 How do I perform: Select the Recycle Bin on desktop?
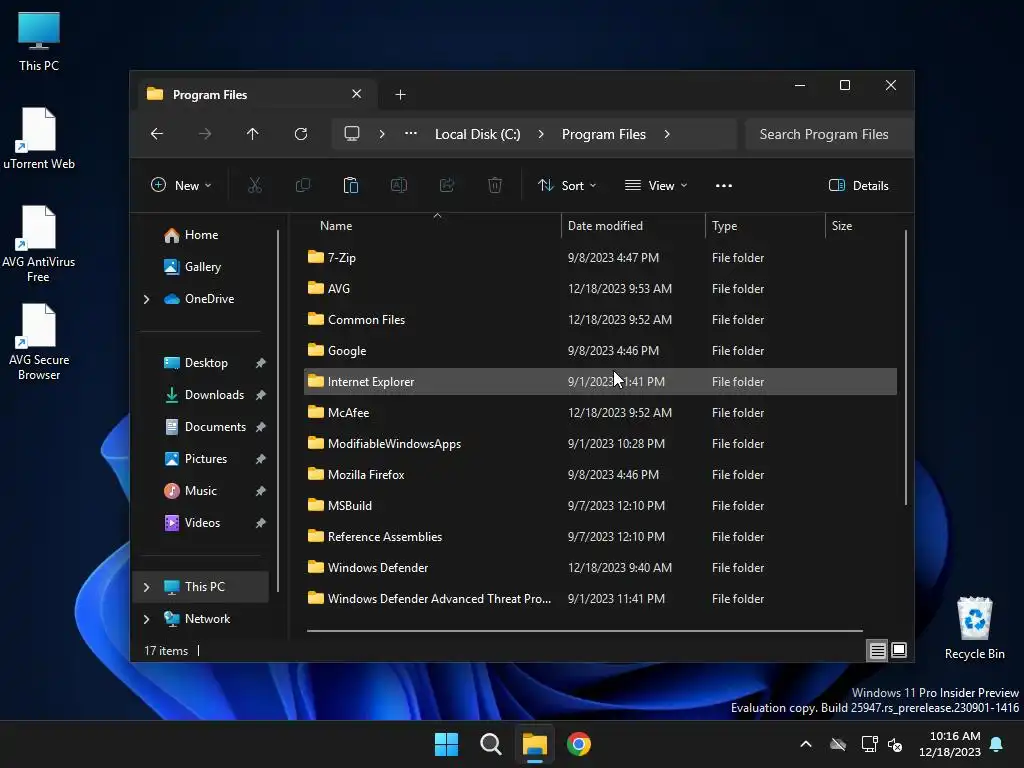974,628
